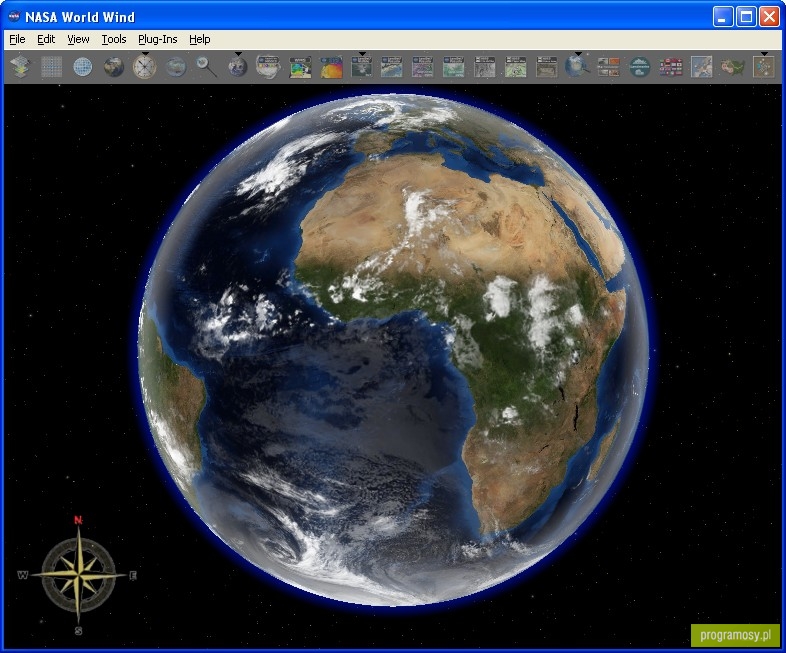This screenshot has width=786, height=653.
Task: Open the File menu
Action: tap(17, 39)
